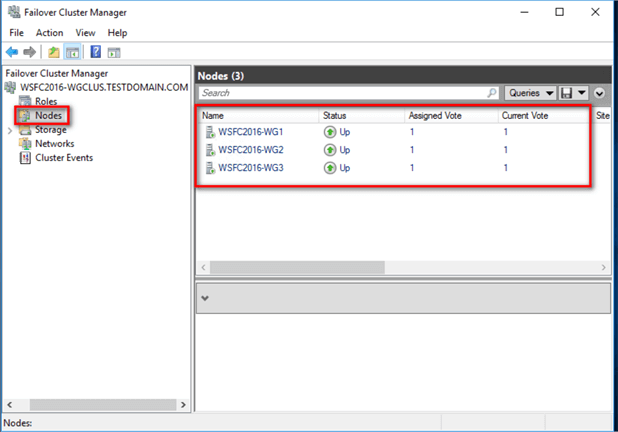Image resolution: width=618 pixels, height=432 pixels.
Task: Click the Assigned Vote value for WSFC2016-WG2
Action: 412,150
